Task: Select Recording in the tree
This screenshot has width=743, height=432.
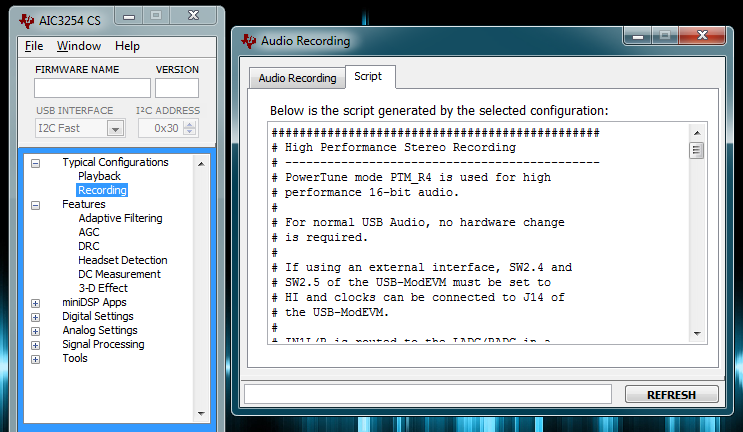Action: [x=102, y=190]
